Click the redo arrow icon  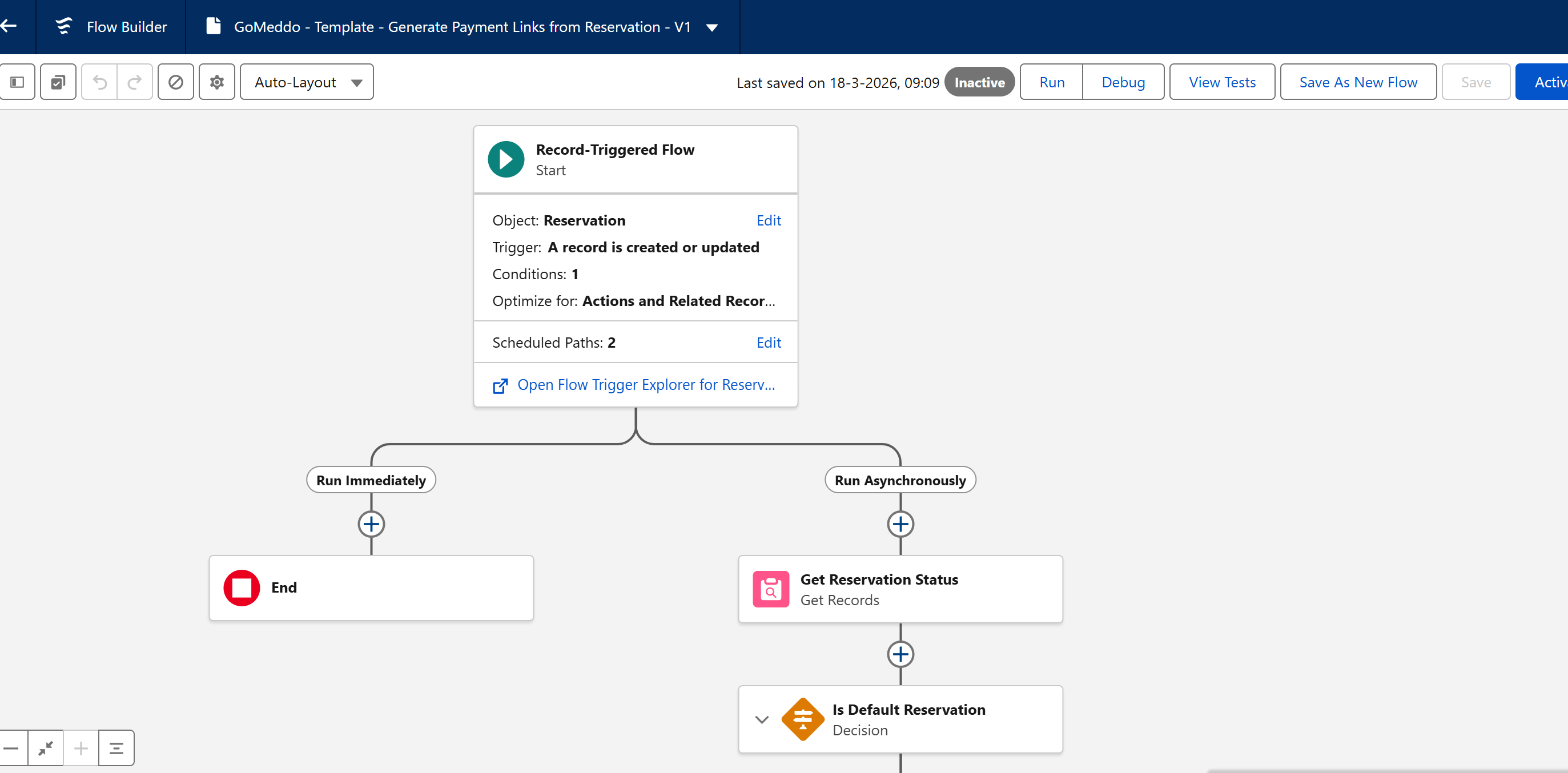click(x=135, y=82)
